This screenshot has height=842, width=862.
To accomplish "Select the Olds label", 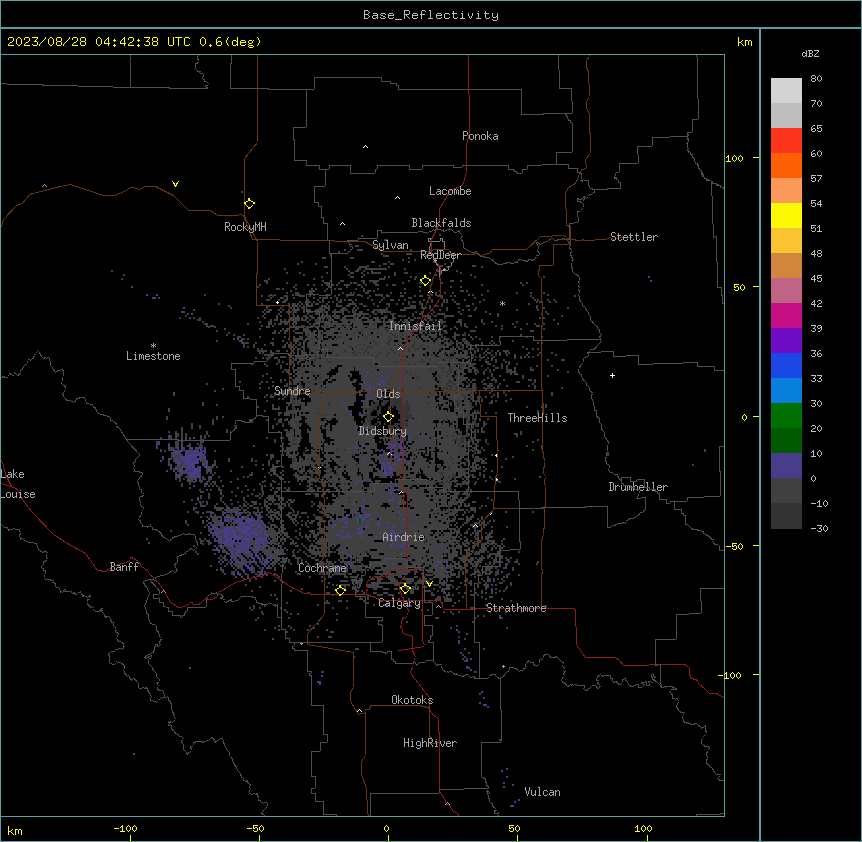I will tap(388, 394).
